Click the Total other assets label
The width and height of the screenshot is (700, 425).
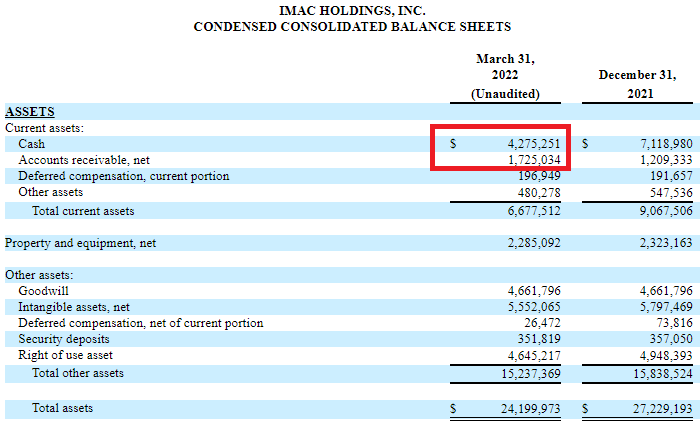click(x=78, y=373)
